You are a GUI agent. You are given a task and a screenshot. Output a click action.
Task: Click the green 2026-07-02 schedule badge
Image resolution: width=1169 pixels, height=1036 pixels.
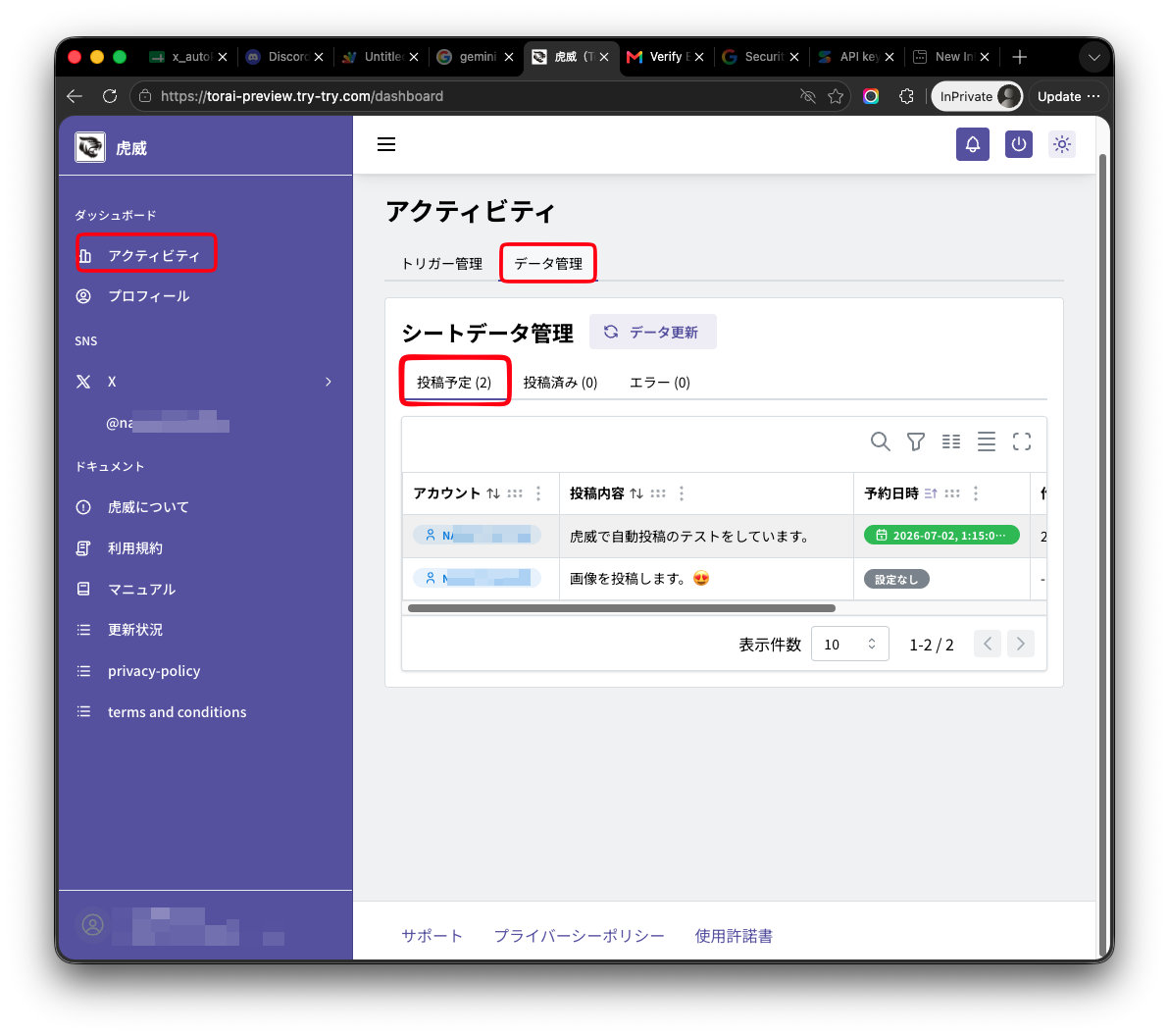click(x=940, y=536)
